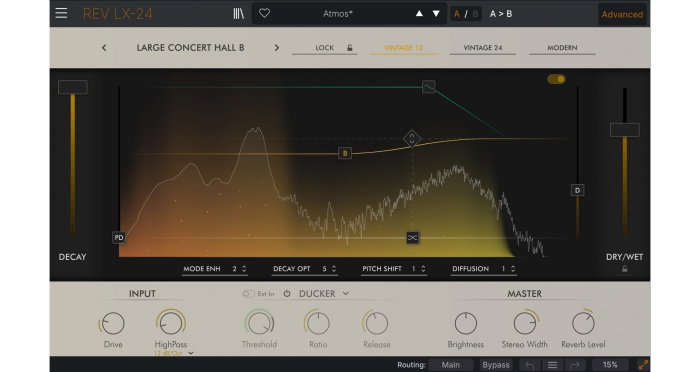Click the MASTER section heading
Viewport: 700px width, 372px height.
point(525,294)
